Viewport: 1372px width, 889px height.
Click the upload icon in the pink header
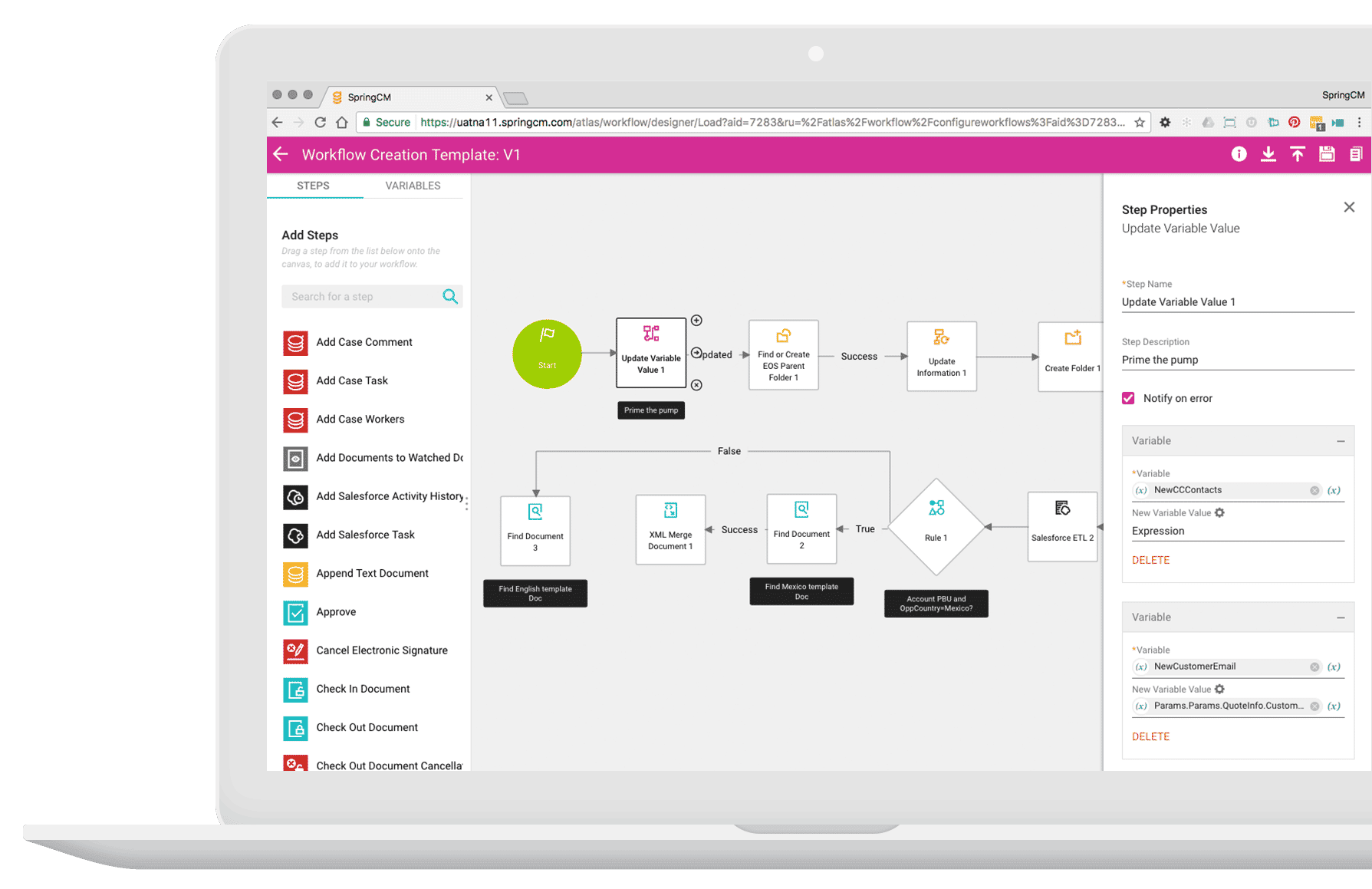coord(1298,154)
